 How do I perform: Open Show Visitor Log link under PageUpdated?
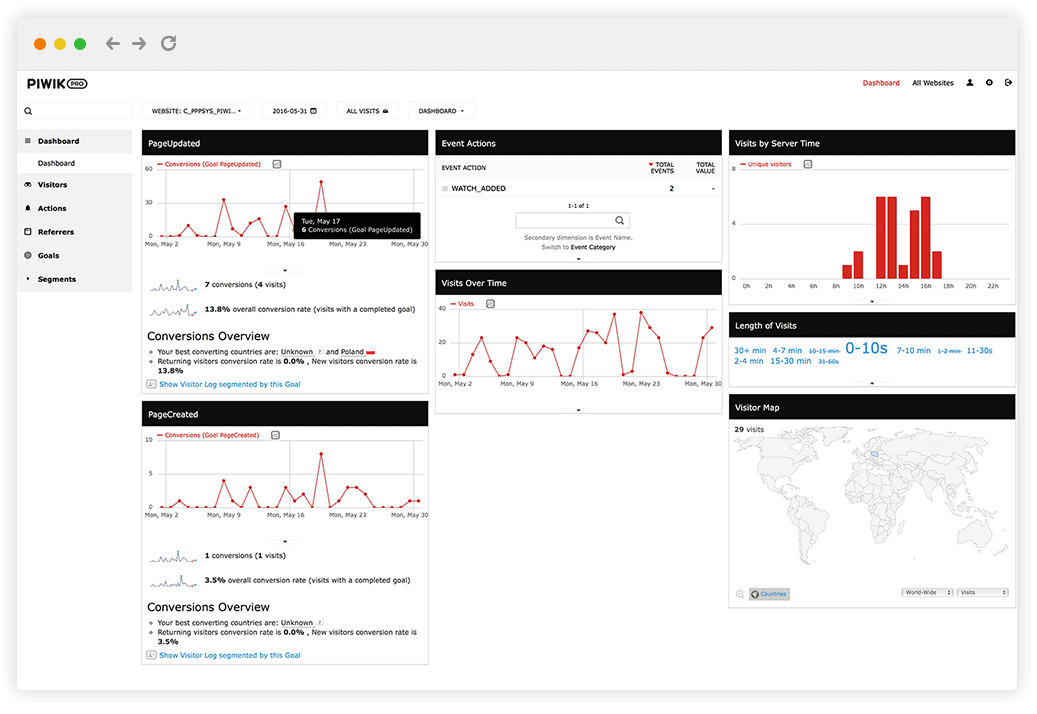click(229, 384)
